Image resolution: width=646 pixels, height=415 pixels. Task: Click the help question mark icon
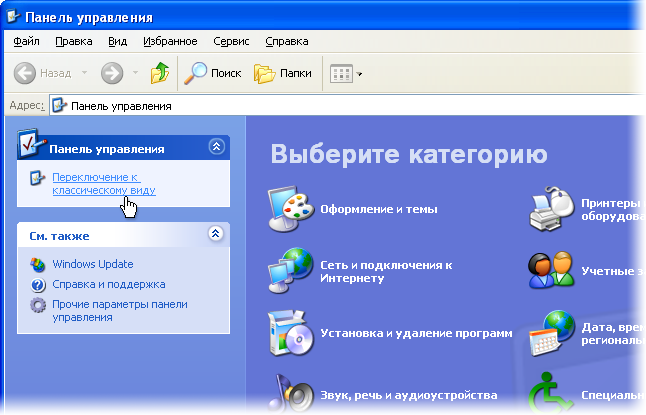pos(38,285)
